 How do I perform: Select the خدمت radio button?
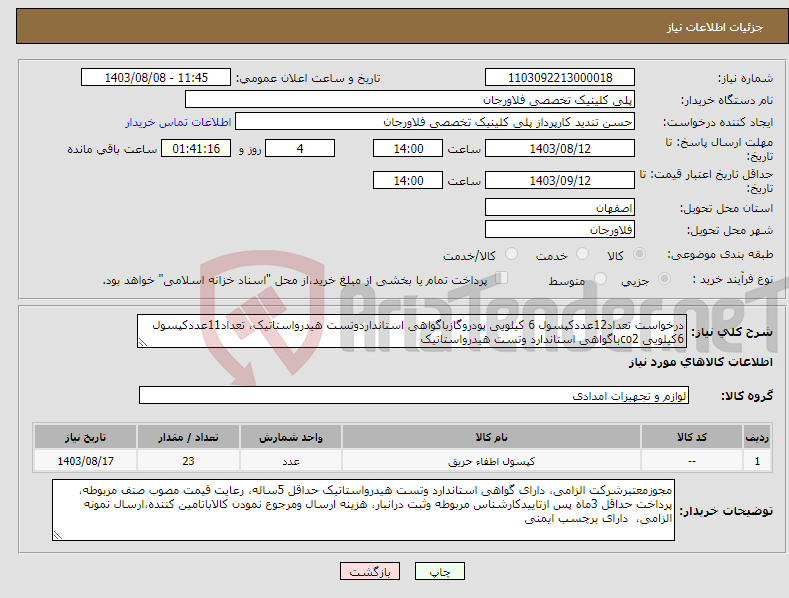(582, 254)
